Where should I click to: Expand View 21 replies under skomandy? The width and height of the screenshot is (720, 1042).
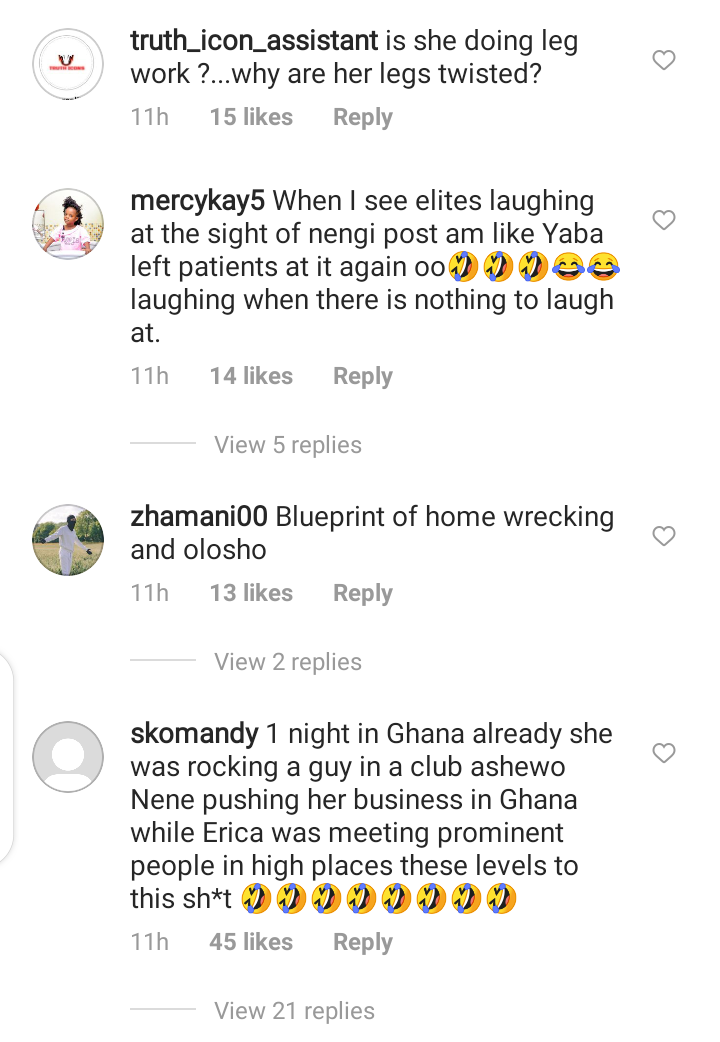[294, 1011]
